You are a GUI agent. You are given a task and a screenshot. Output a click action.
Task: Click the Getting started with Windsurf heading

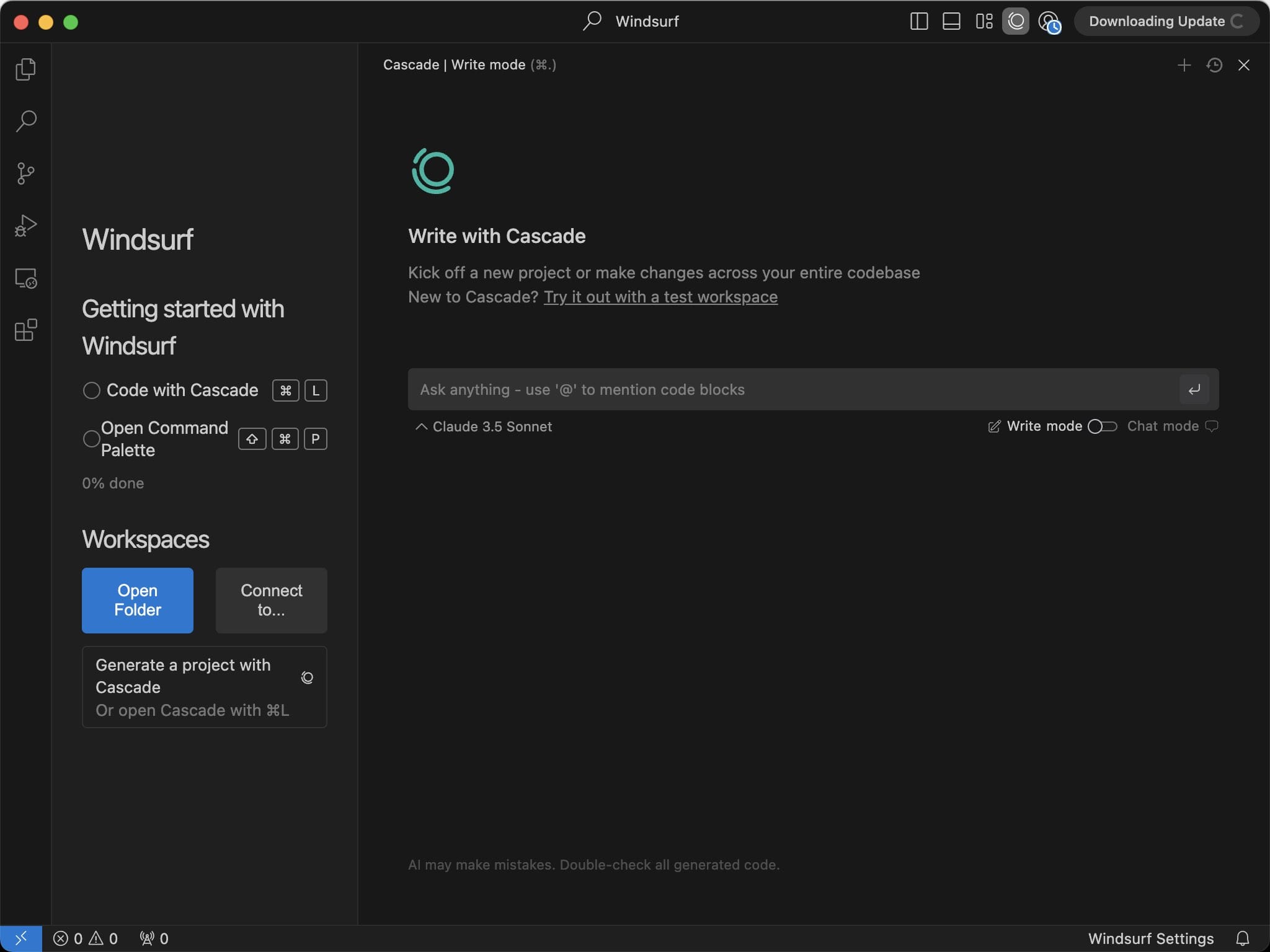click(183, 327)
